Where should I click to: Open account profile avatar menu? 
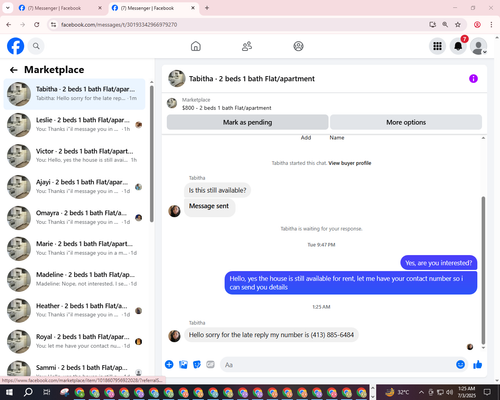pos(479,46)
